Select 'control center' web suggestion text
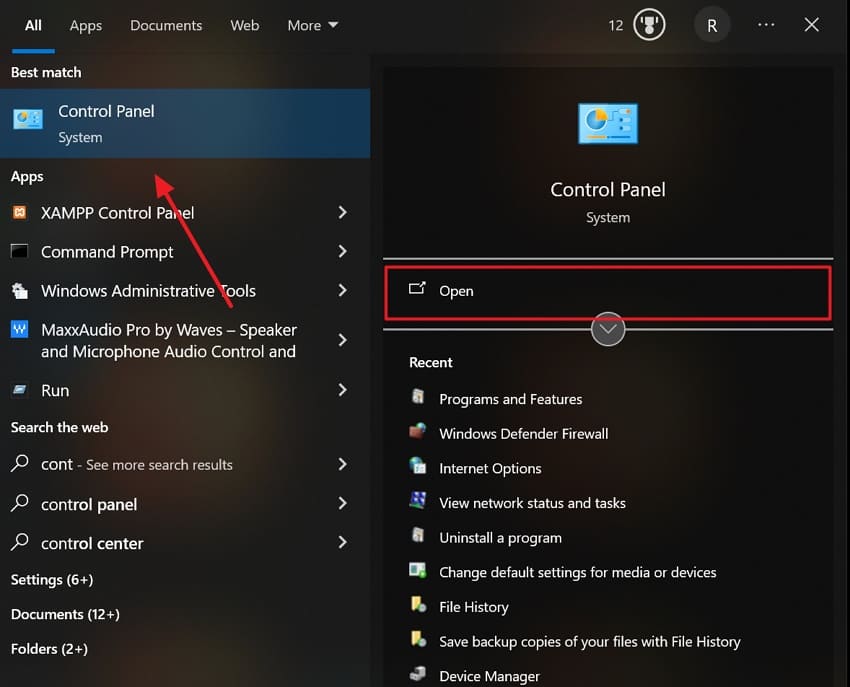Viewport: 850px width, 687px height. pyautogui.click(x=92, y=543)
